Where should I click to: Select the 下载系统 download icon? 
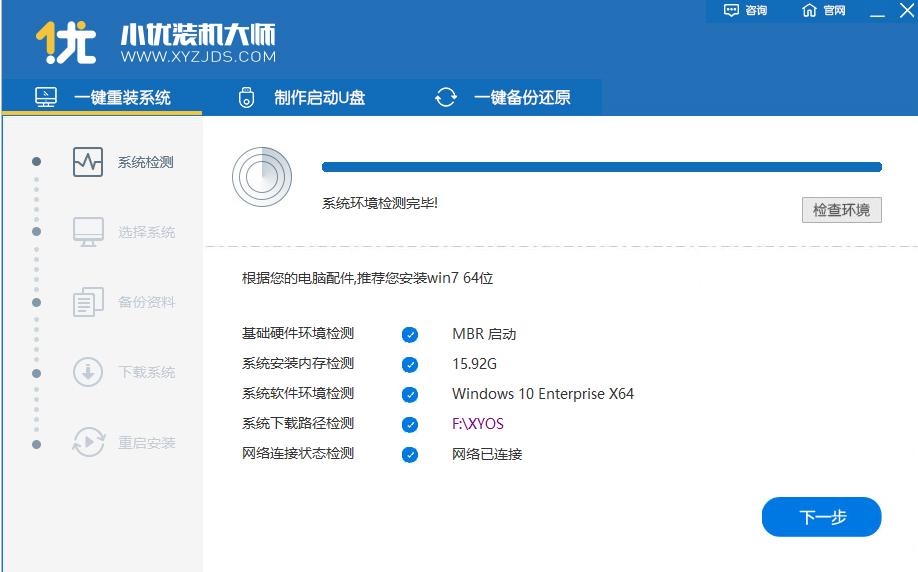[x=88, y=372]
